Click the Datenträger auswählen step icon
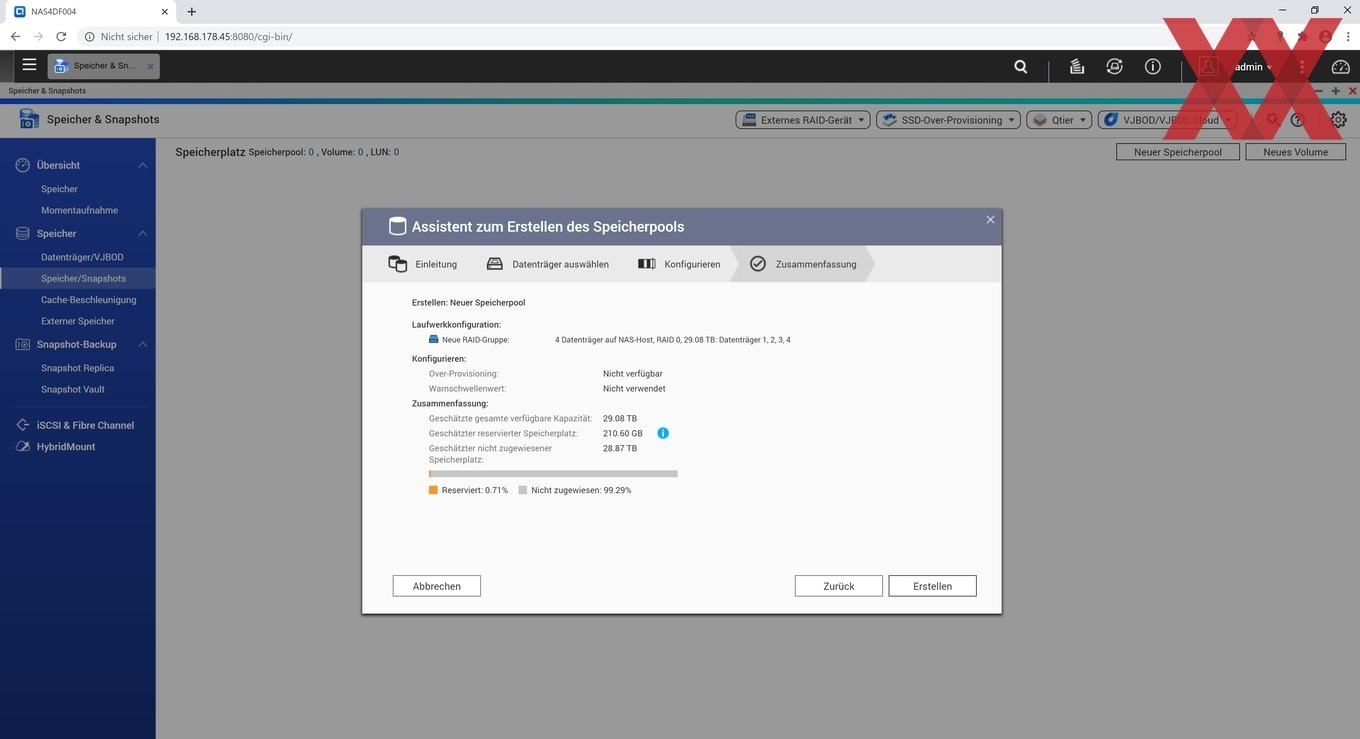 tap(494, 264)
